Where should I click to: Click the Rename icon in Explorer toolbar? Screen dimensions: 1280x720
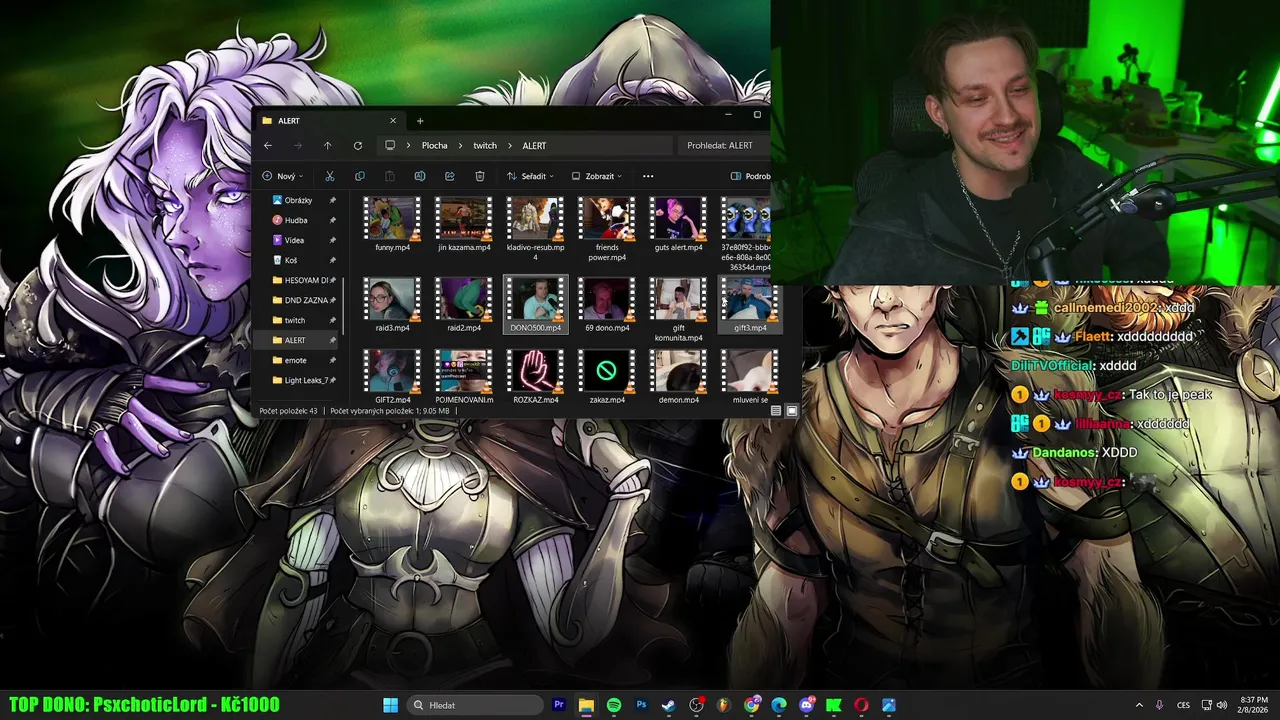click(419, 176)
